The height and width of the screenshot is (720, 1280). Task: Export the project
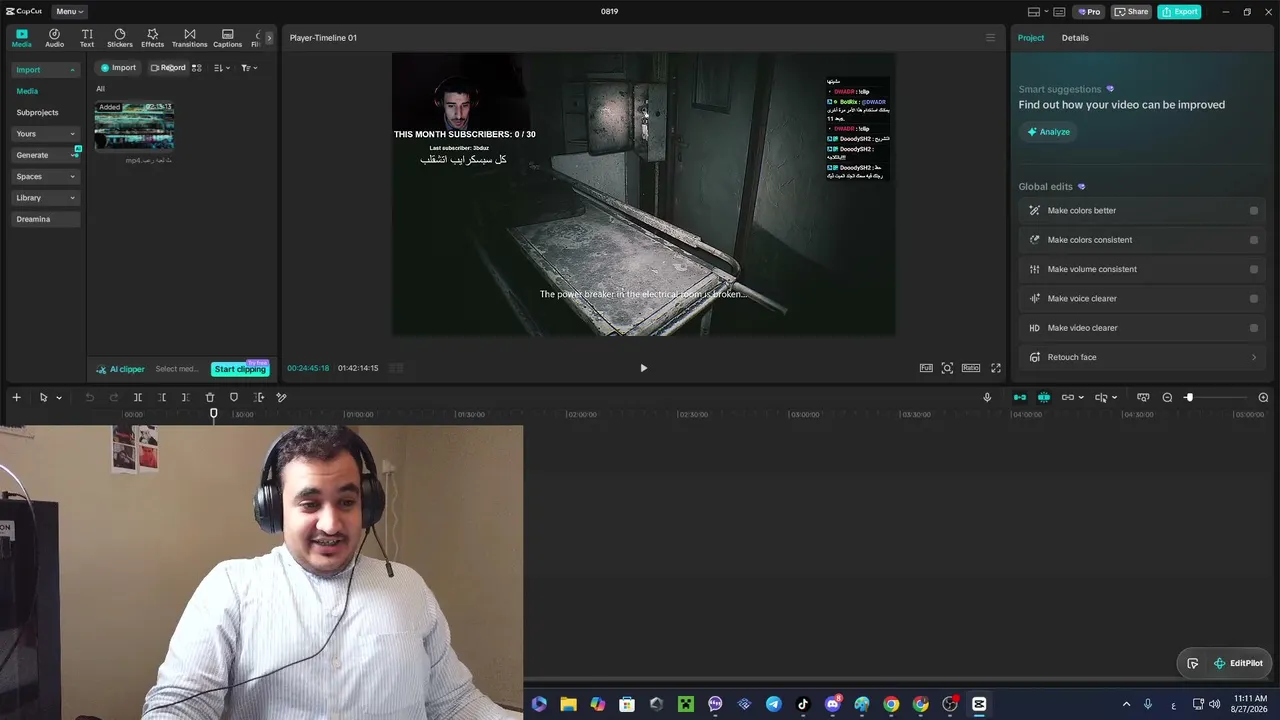(1179, 12)
